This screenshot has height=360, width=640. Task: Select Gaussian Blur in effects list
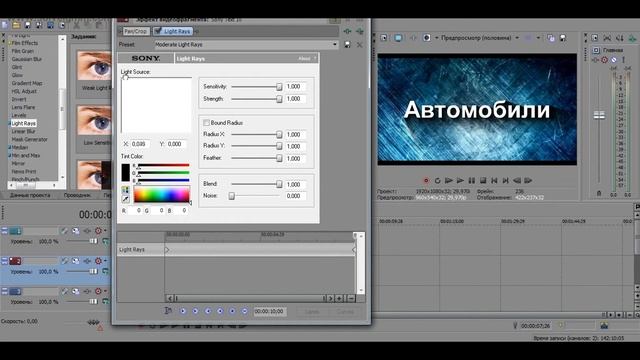click(x=27, y=59)
